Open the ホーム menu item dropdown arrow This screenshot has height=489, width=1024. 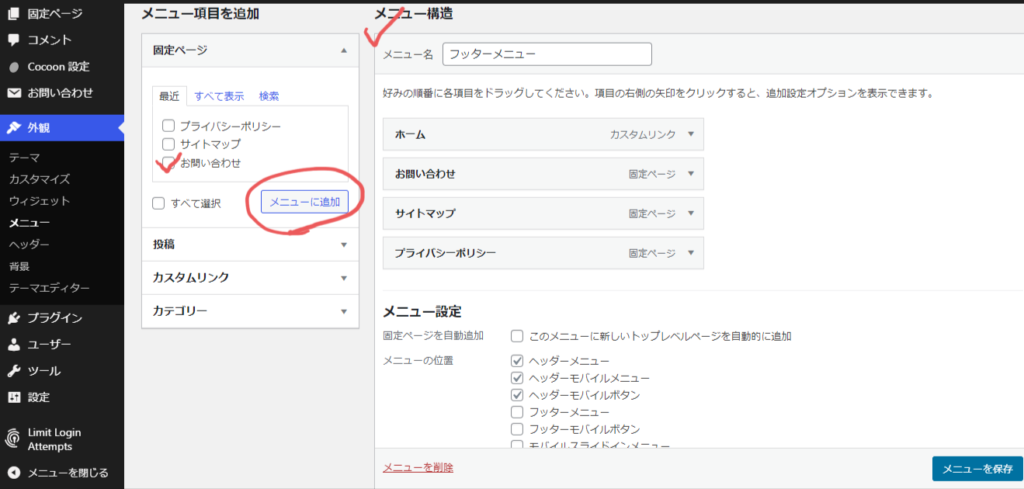[x=689, y=134]
